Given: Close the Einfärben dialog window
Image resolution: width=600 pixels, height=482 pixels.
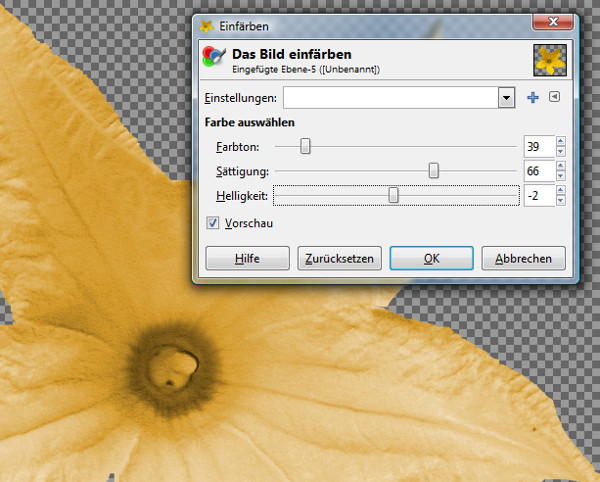Looking at the screenshot, I should tap(553, 22).
